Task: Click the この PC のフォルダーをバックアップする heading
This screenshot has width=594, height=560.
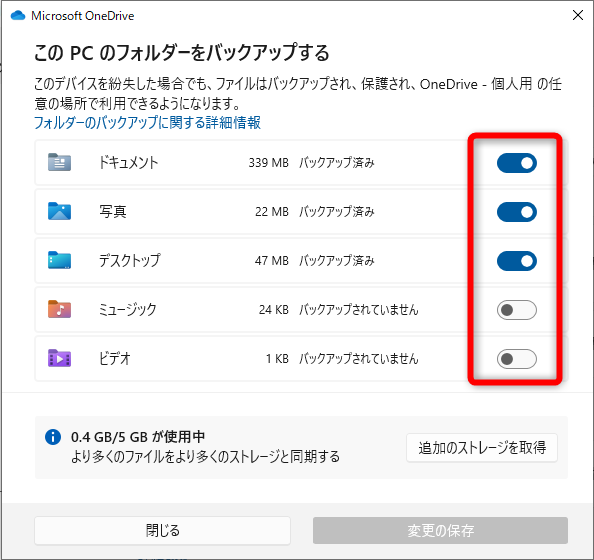Action: (x=181, y=53)
